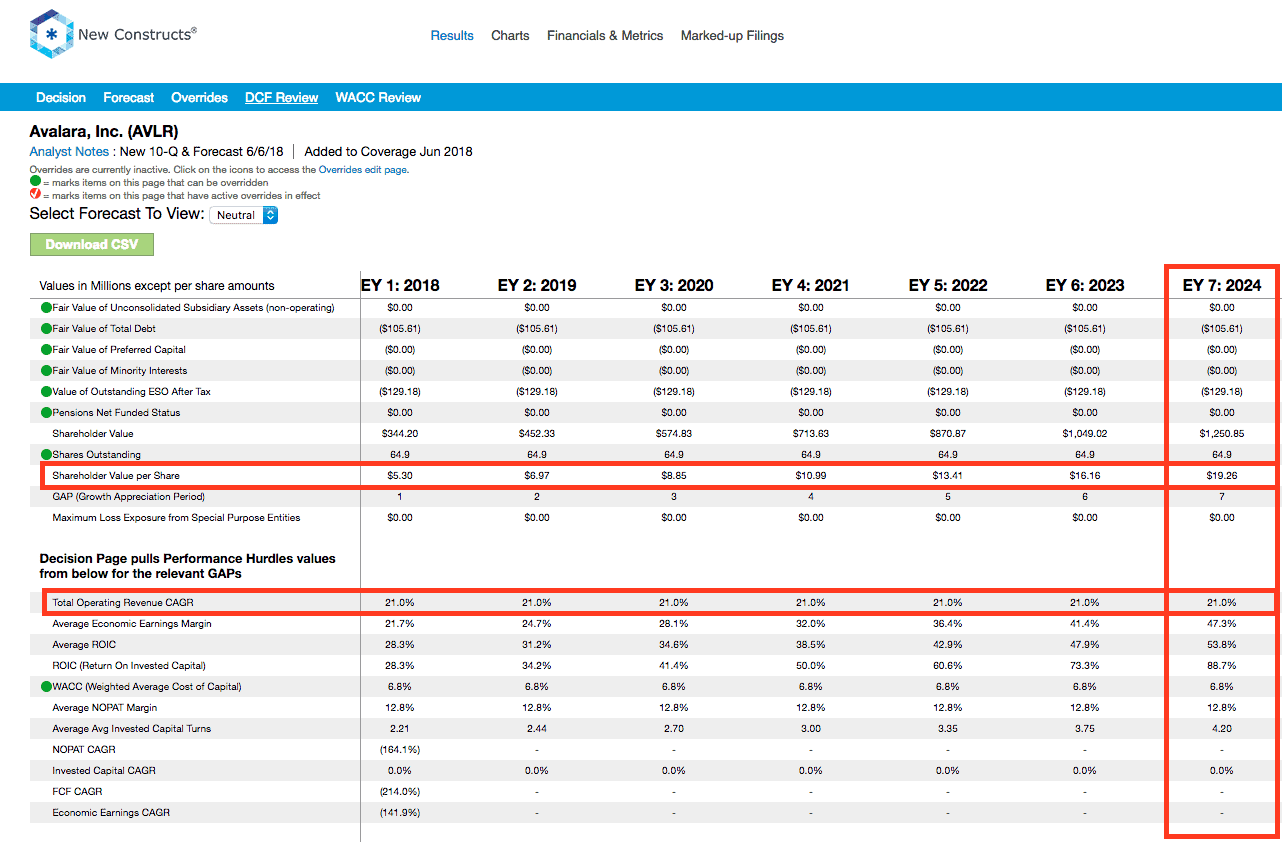This screenshot has width=1282, height=842.
Task: Follow the Overrides edit page link
Action: 363,170
